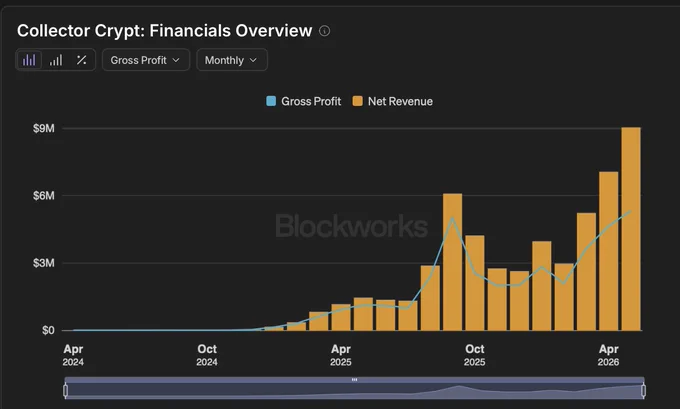Image resolution: width=680 pixels, height=409 pixels.
Task: Click the bar above the Apr 2025 label
Action: click(341, 317)
